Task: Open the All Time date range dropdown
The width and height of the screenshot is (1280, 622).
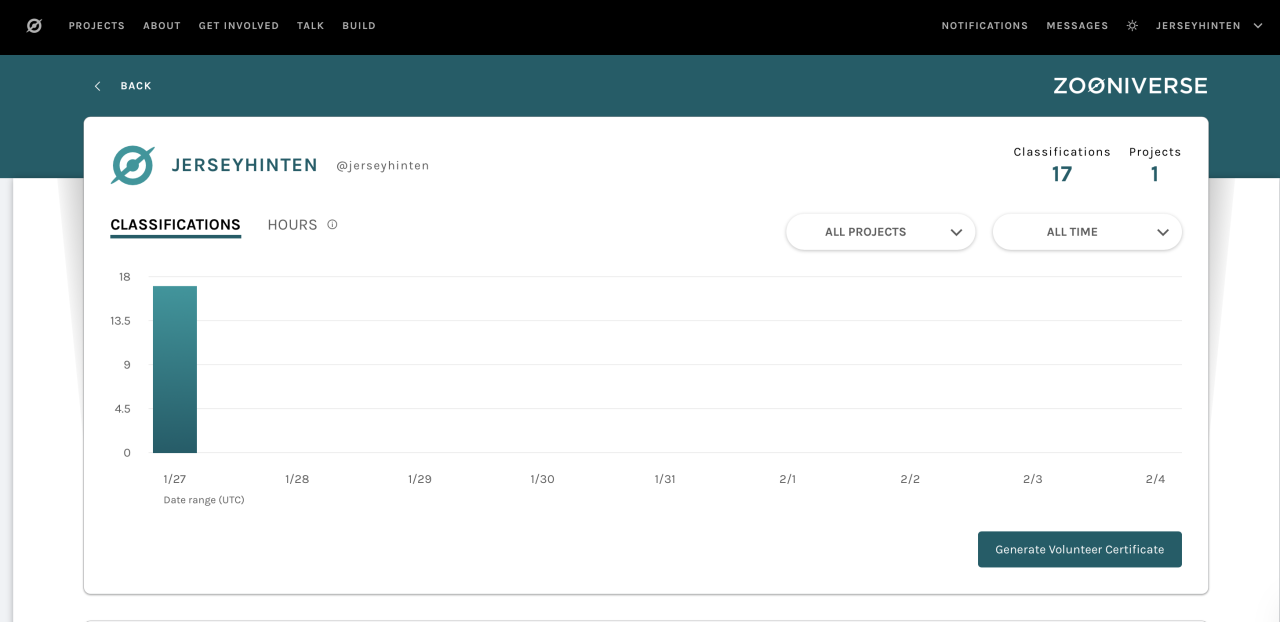Action: 1087,232
